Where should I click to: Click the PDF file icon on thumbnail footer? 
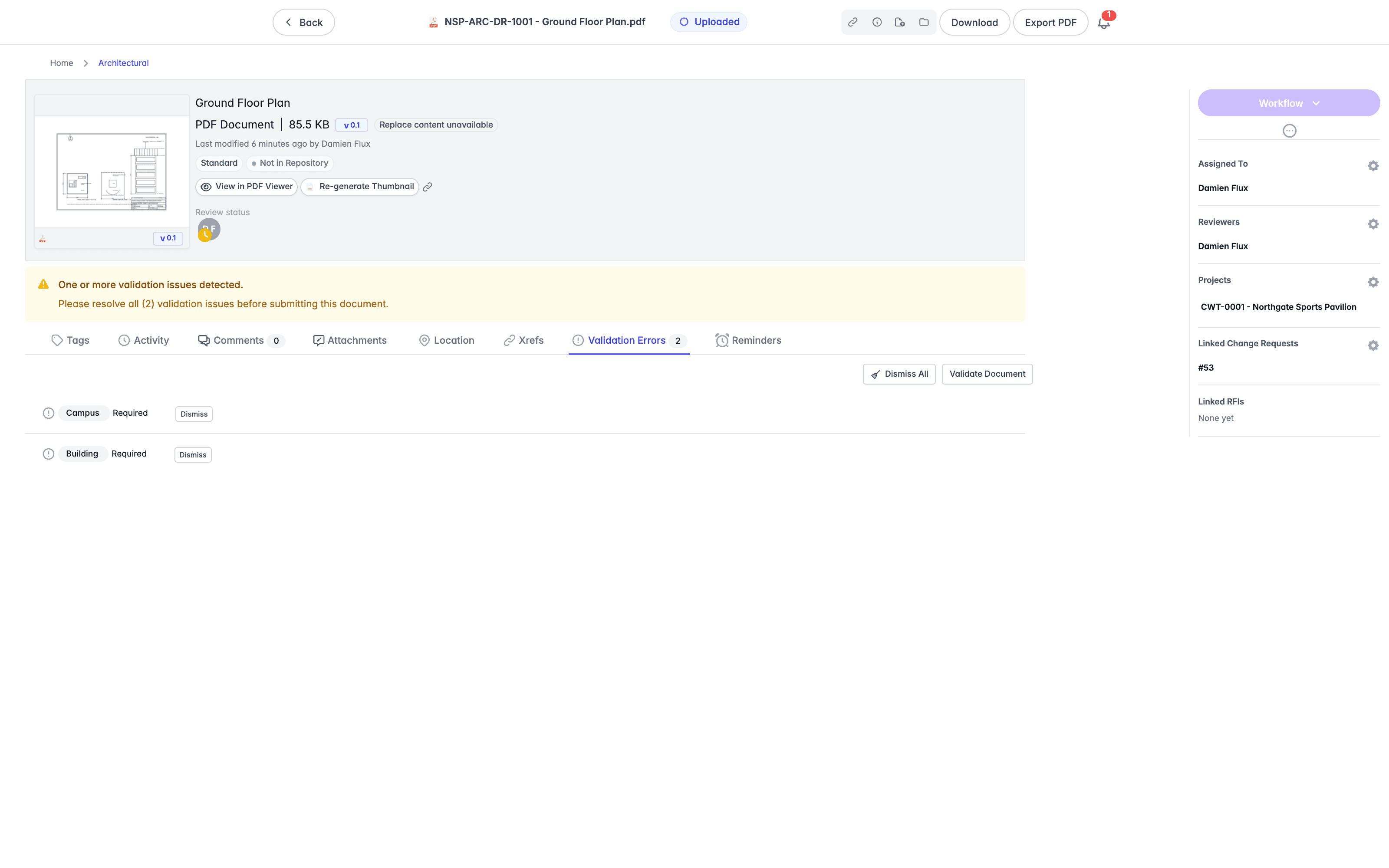[x=43, y=239]
